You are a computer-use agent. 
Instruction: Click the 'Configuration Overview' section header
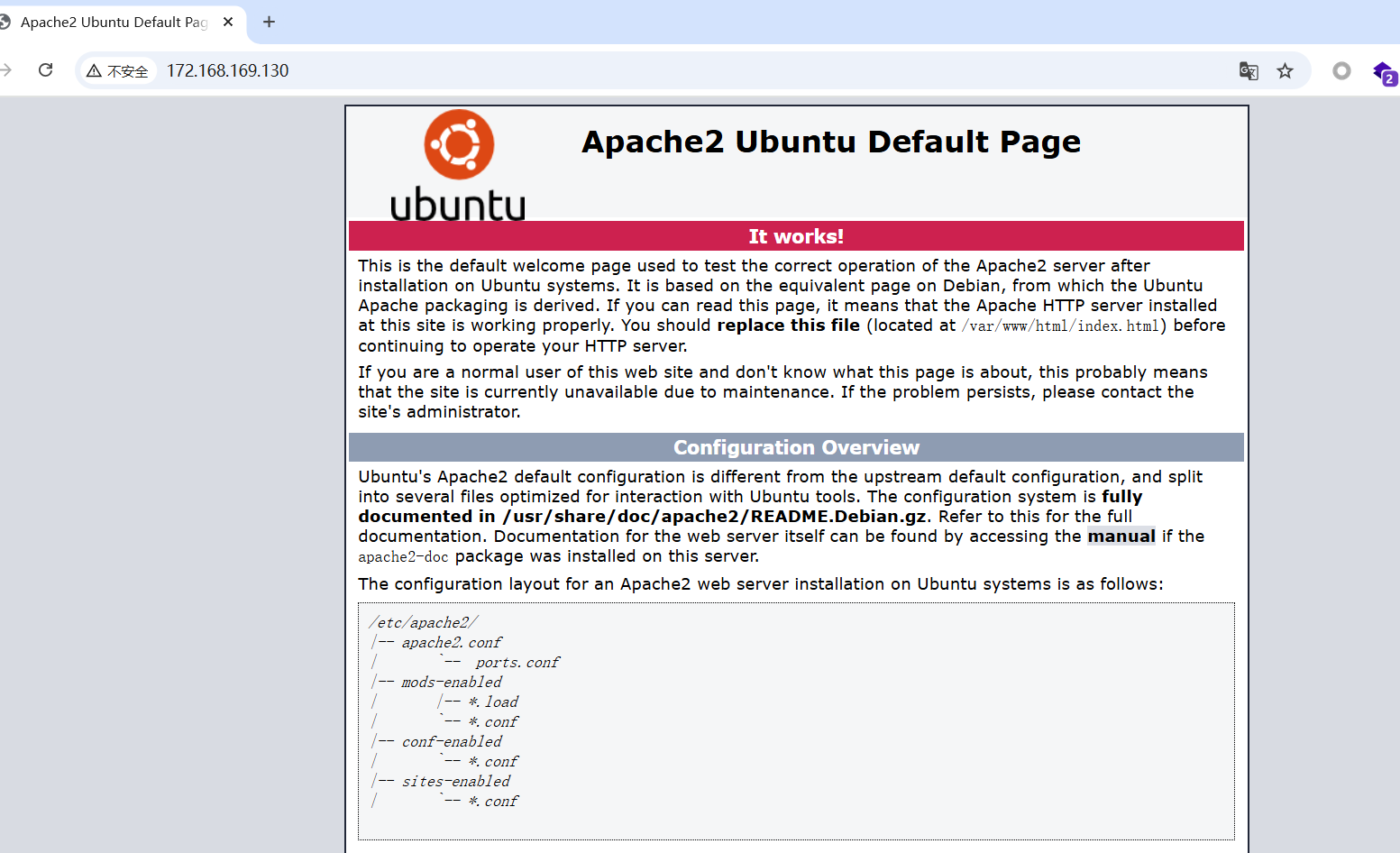click(796, 447)
